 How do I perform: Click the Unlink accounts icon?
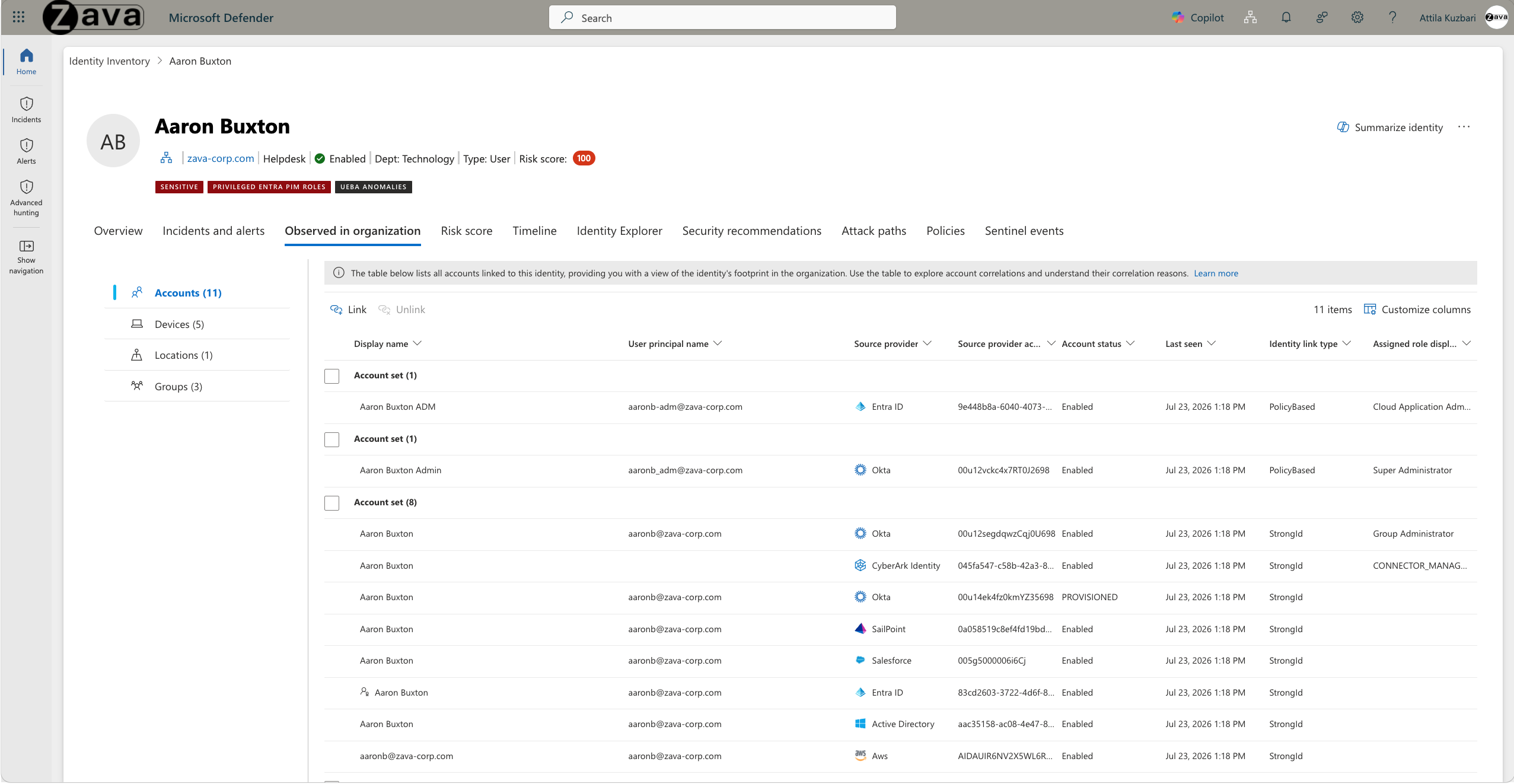click(x=384, y=310)
